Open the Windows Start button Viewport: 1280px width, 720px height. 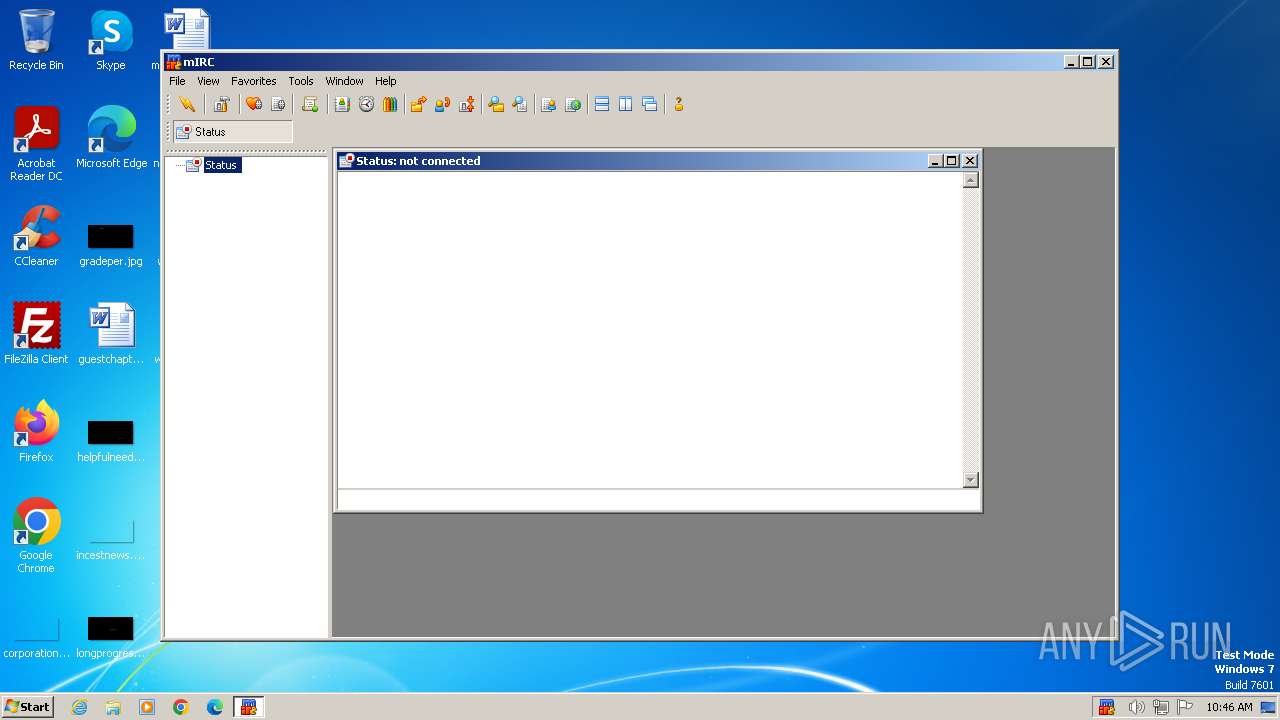[27, 706]
